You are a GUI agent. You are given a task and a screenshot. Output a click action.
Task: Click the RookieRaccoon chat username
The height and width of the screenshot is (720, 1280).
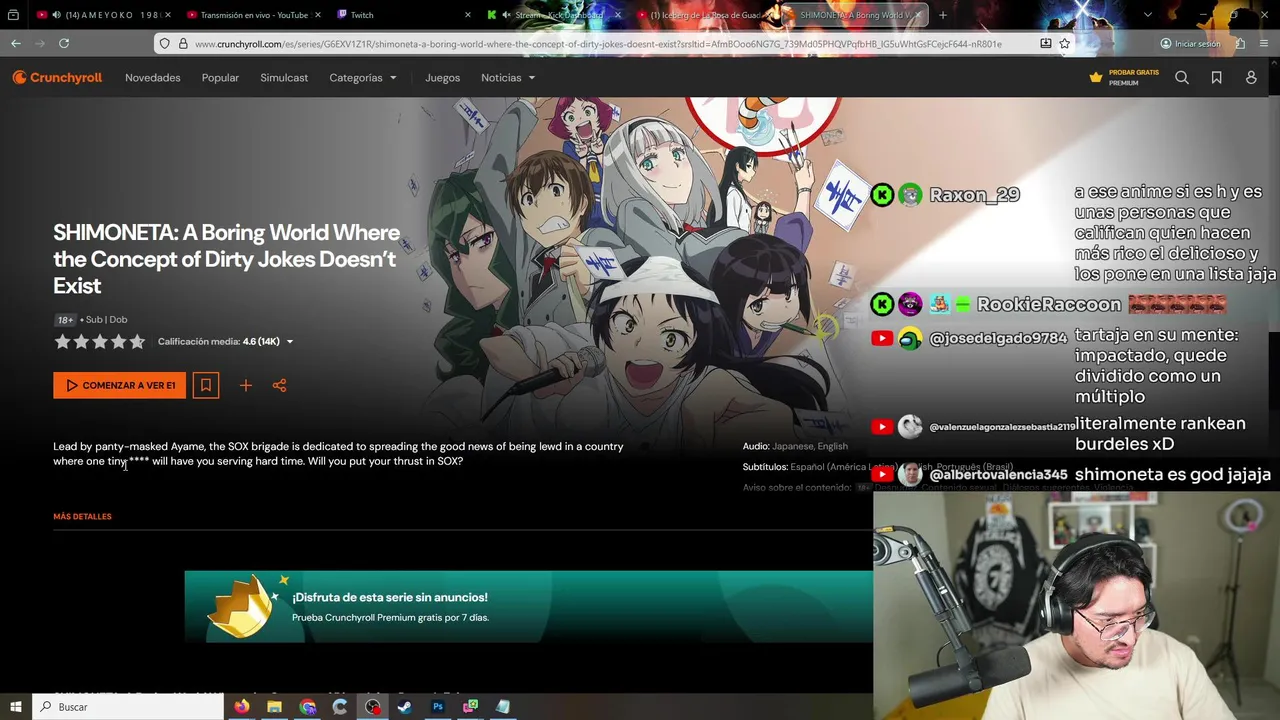coord(1048,304)
